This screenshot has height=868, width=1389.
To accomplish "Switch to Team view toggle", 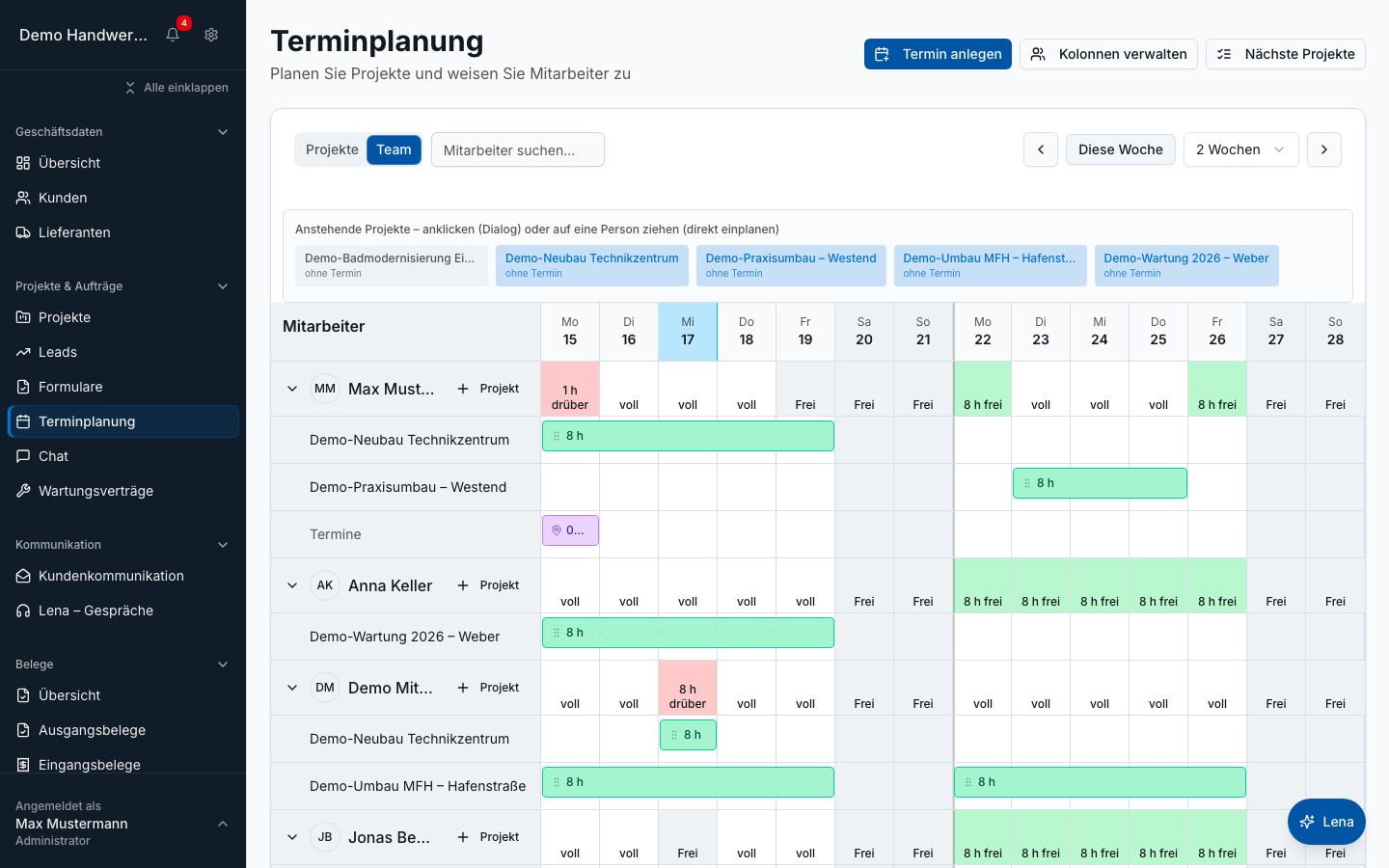I will click(394, 149).
